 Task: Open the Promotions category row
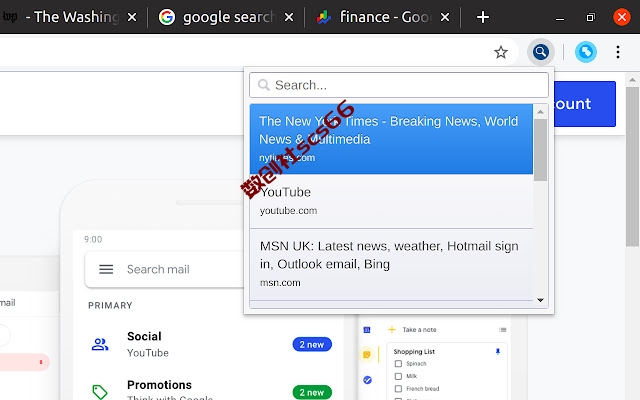tap(210, 390)
